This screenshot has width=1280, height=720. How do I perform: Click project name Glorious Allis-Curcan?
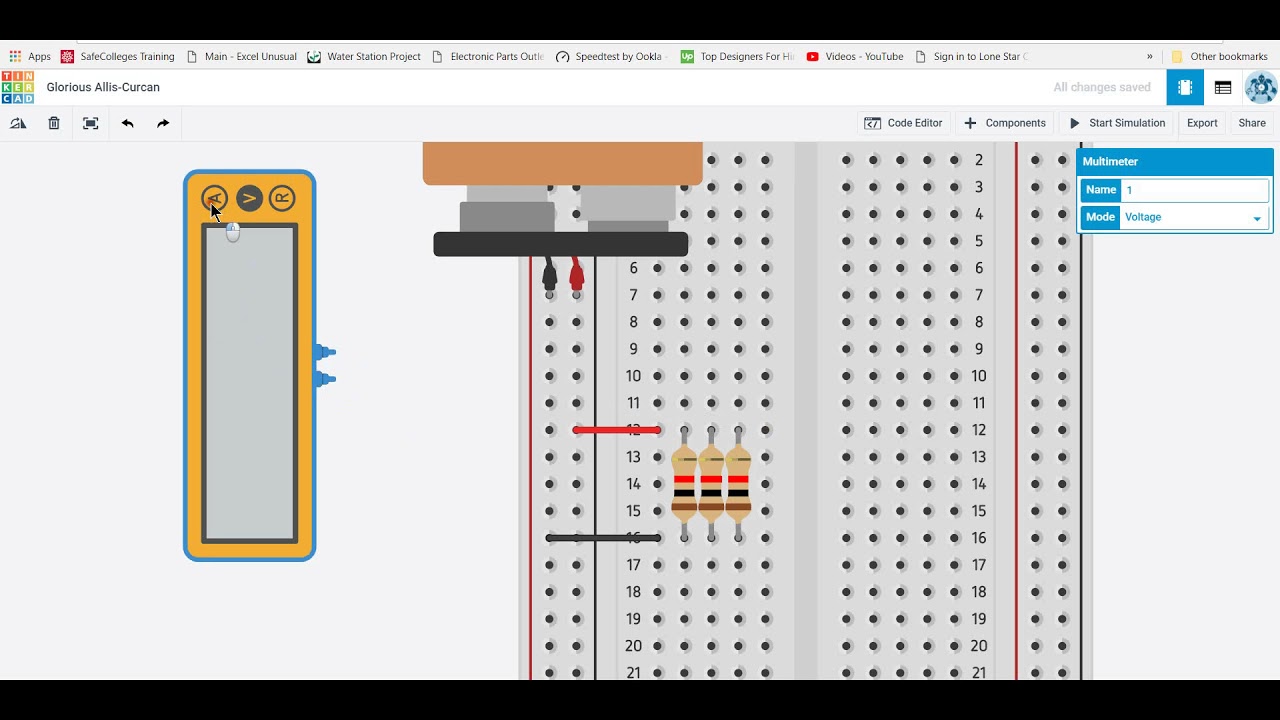(103, 87)
